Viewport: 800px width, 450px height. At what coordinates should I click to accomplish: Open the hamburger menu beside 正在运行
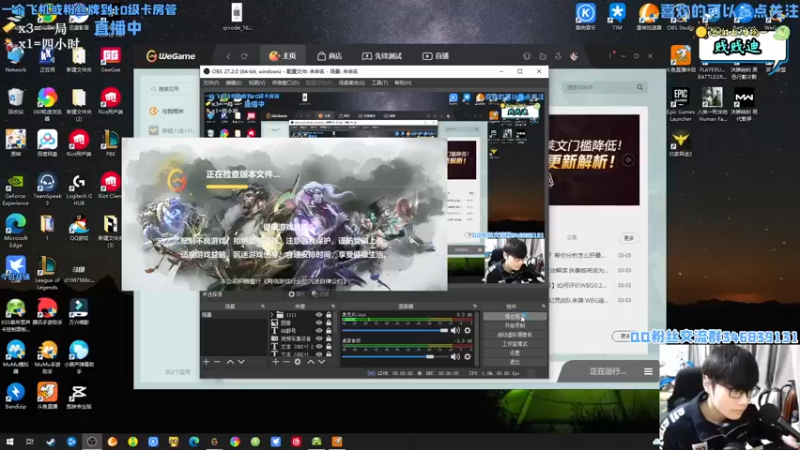tap(648, 371)
